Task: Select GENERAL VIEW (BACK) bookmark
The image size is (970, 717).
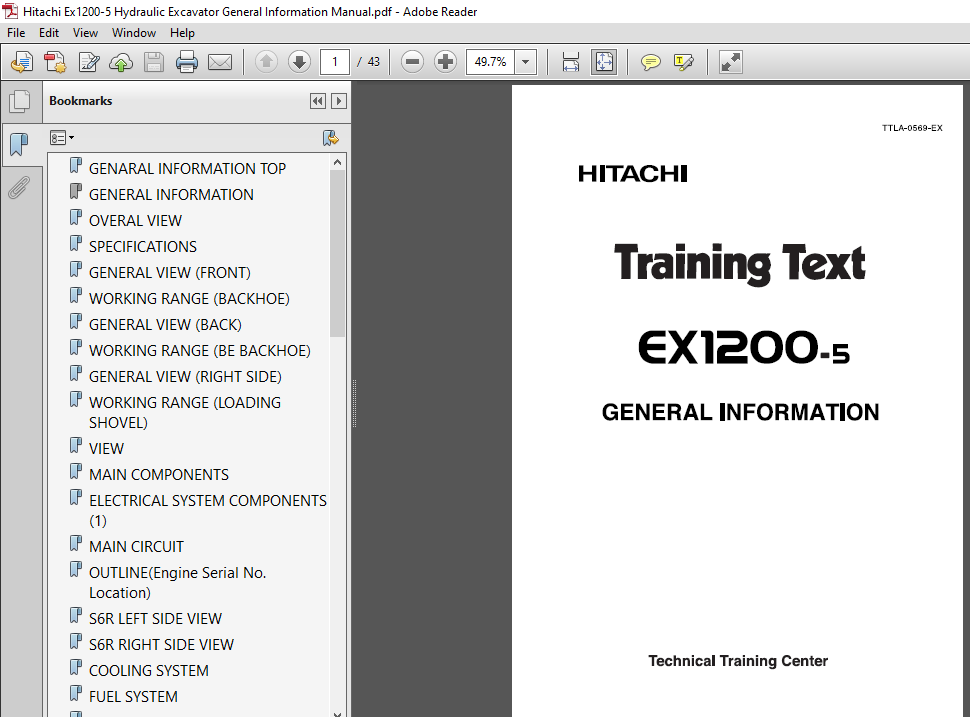Action: (165, 324)
